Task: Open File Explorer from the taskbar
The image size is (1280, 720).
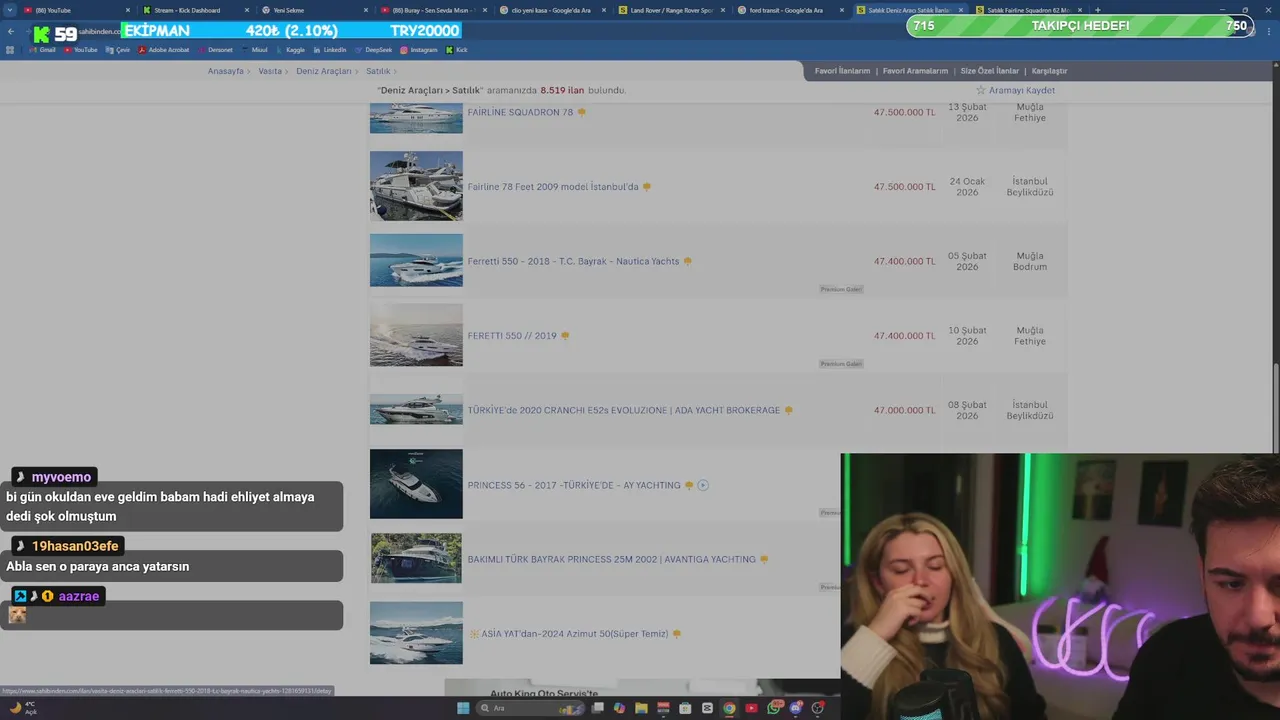Action: 641,708
